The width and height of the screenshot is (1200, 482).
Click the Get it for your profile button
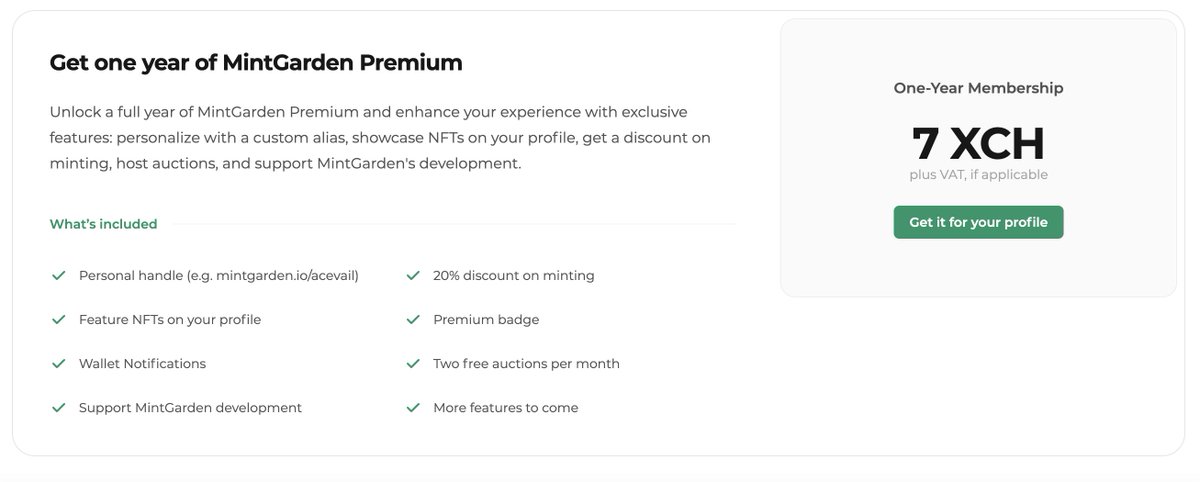pyautogui.click(x=978, y=222)
